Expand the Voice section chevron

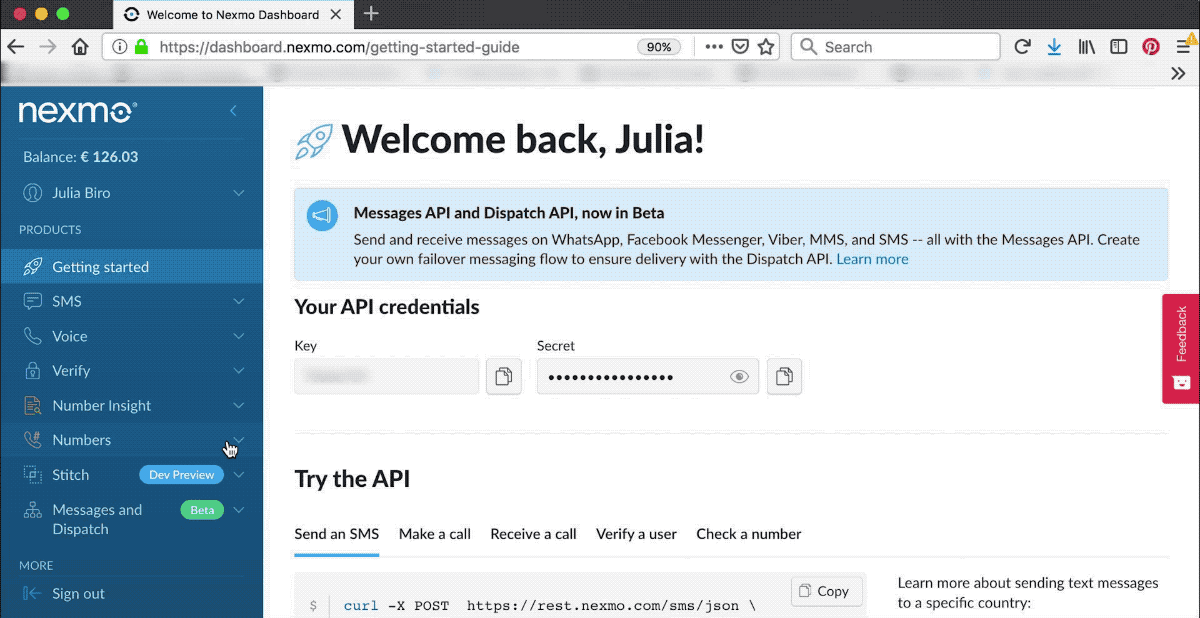[x=239, y=336]
